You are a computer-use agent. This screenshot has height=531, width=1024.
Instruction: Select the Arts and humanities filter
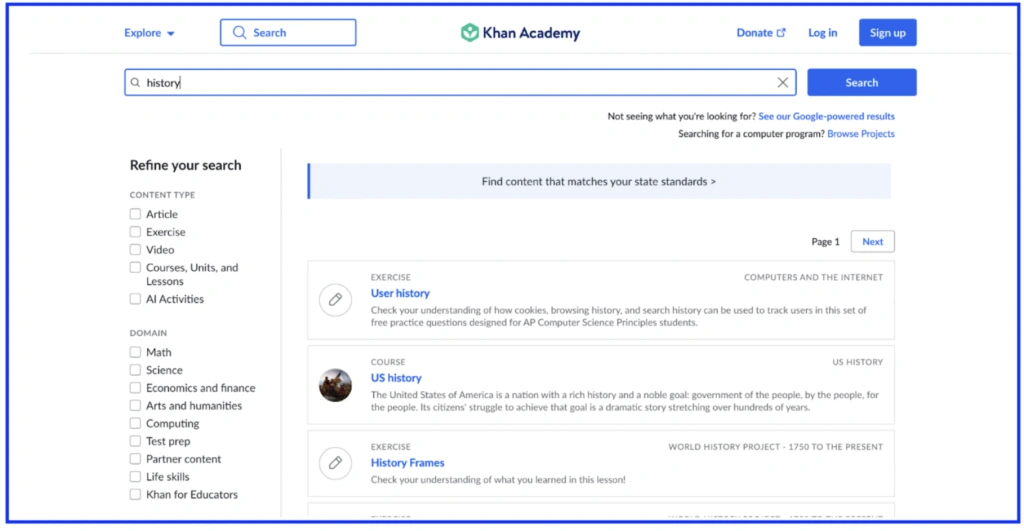pos(135,406)
